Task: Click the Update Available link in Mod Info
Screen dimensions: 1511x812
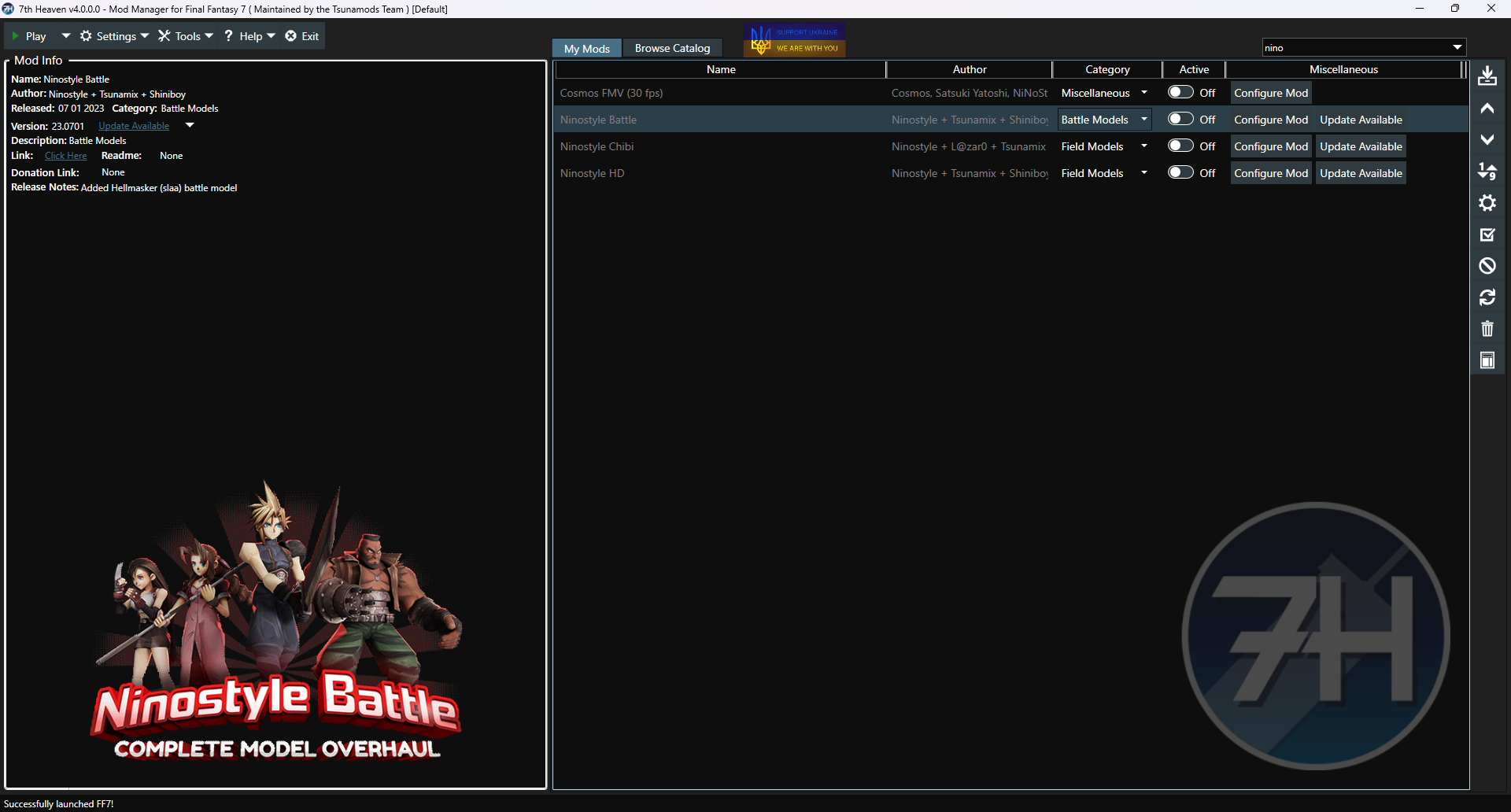Action: click(x=134, y=126)
